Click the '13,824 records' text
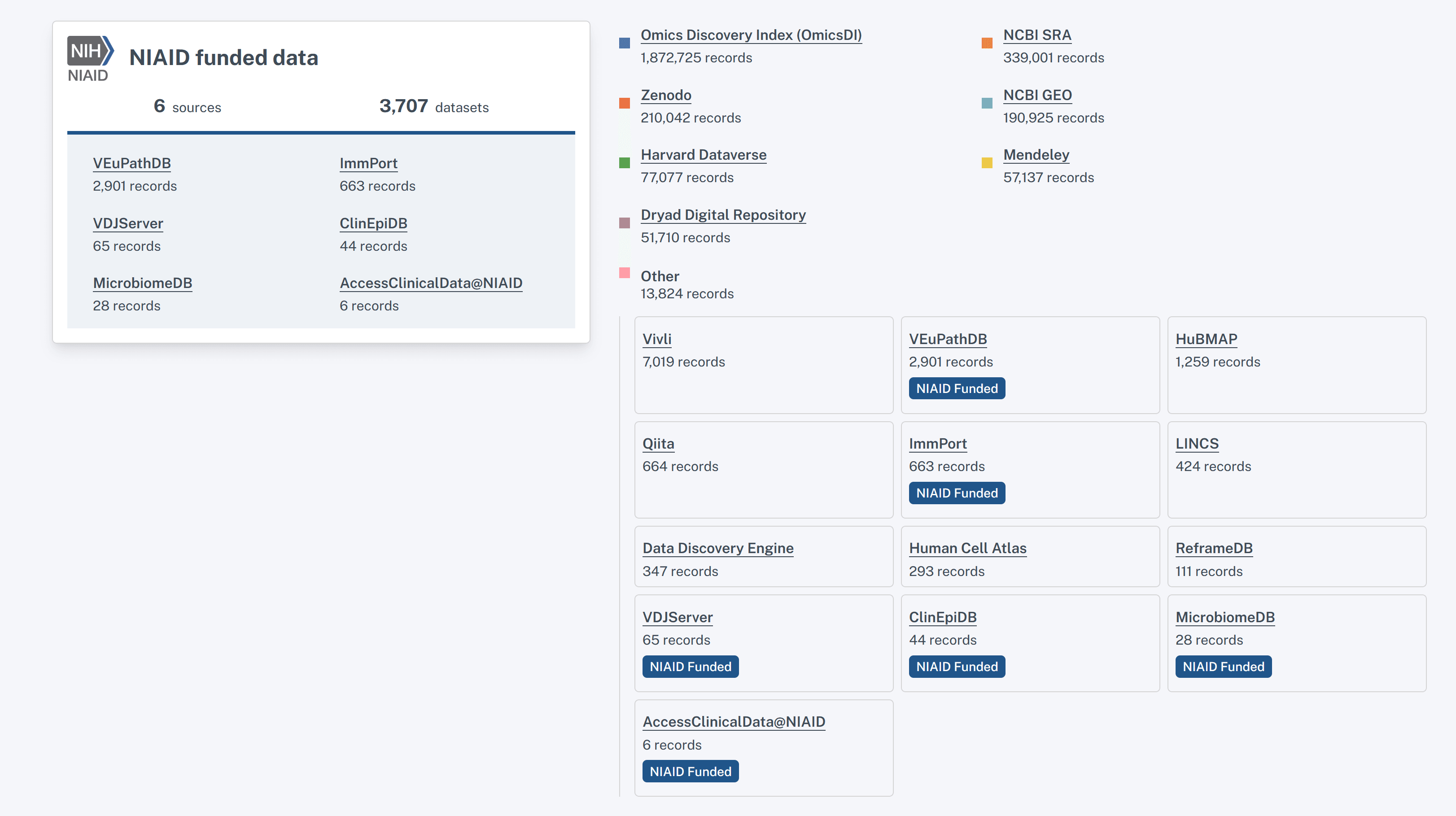 (x=687, y=294)
